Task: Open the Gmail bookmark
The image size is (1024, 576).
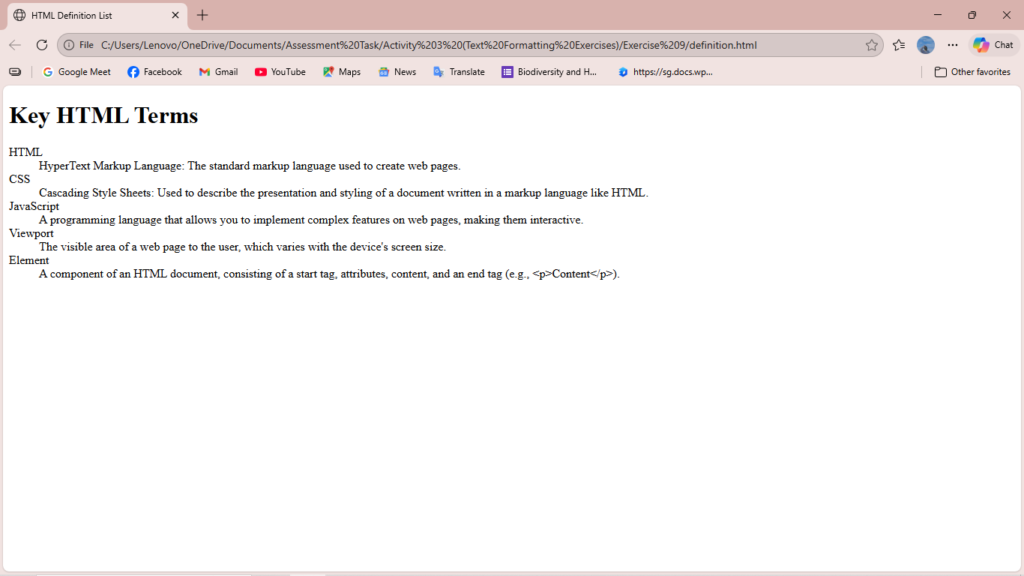Action: 218,72
